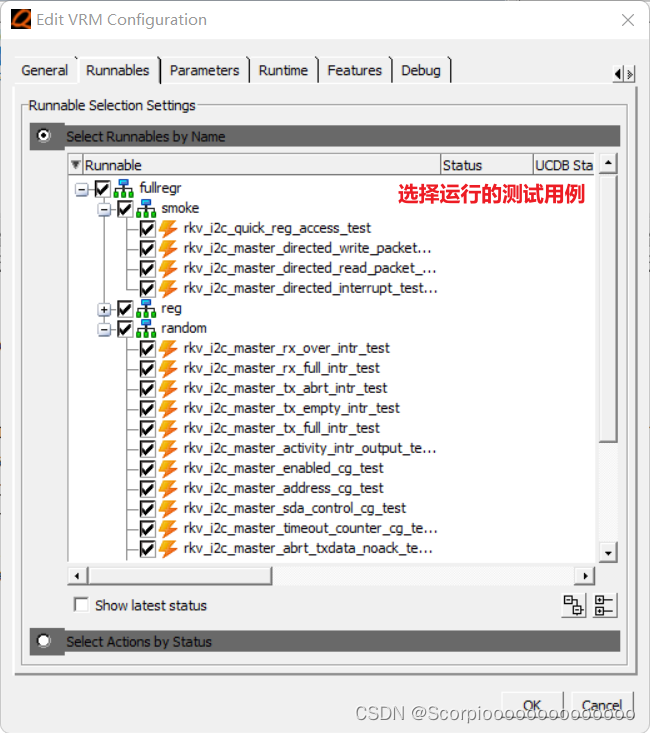This screenshot has height=733, width=650.
Task: Click the UCDB Sta column header
Action: coord(564,165)
